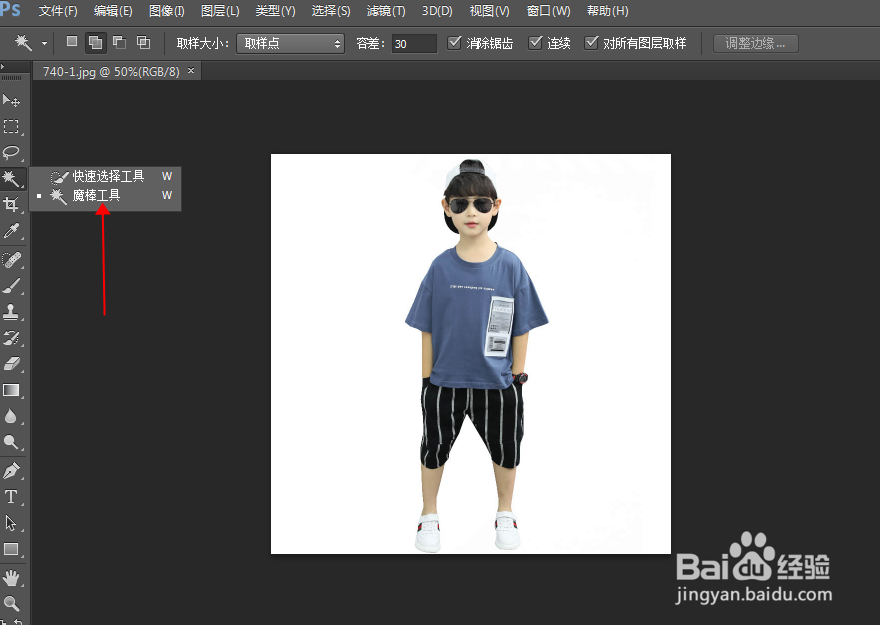Open the 视图(V) menu
Screen dimensions: 880x625
point(489,11)
